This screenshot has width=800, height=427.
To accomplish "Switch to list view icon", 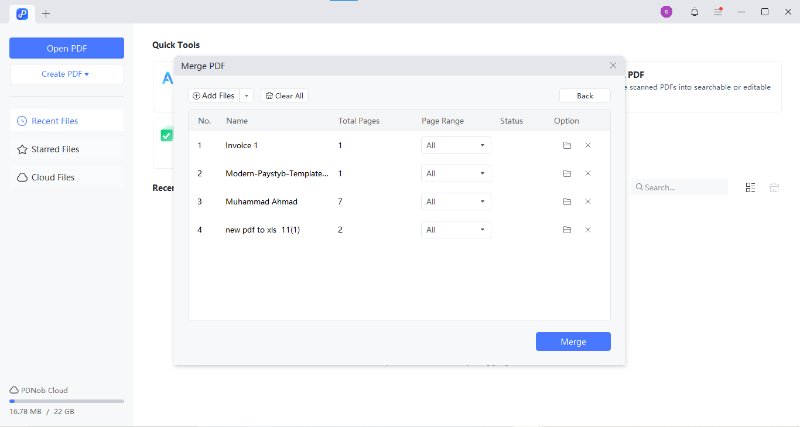I will 750,188.
